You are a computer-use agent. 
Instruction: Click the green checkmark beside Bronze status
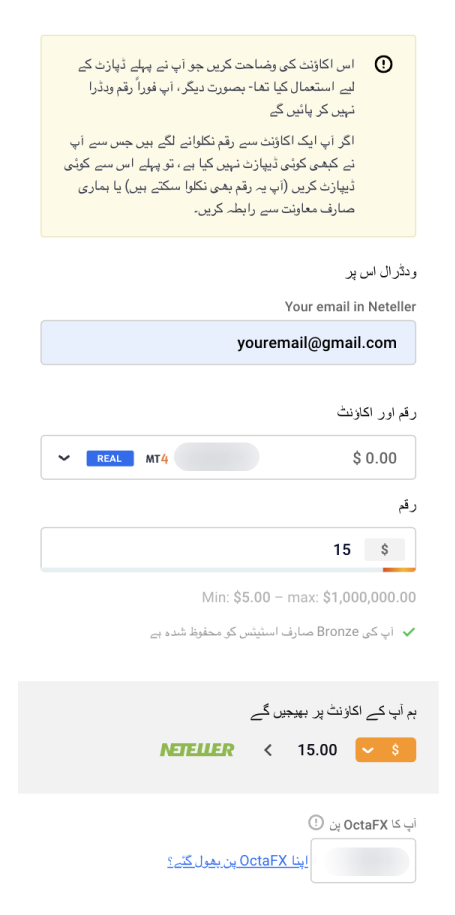(408, 631)
